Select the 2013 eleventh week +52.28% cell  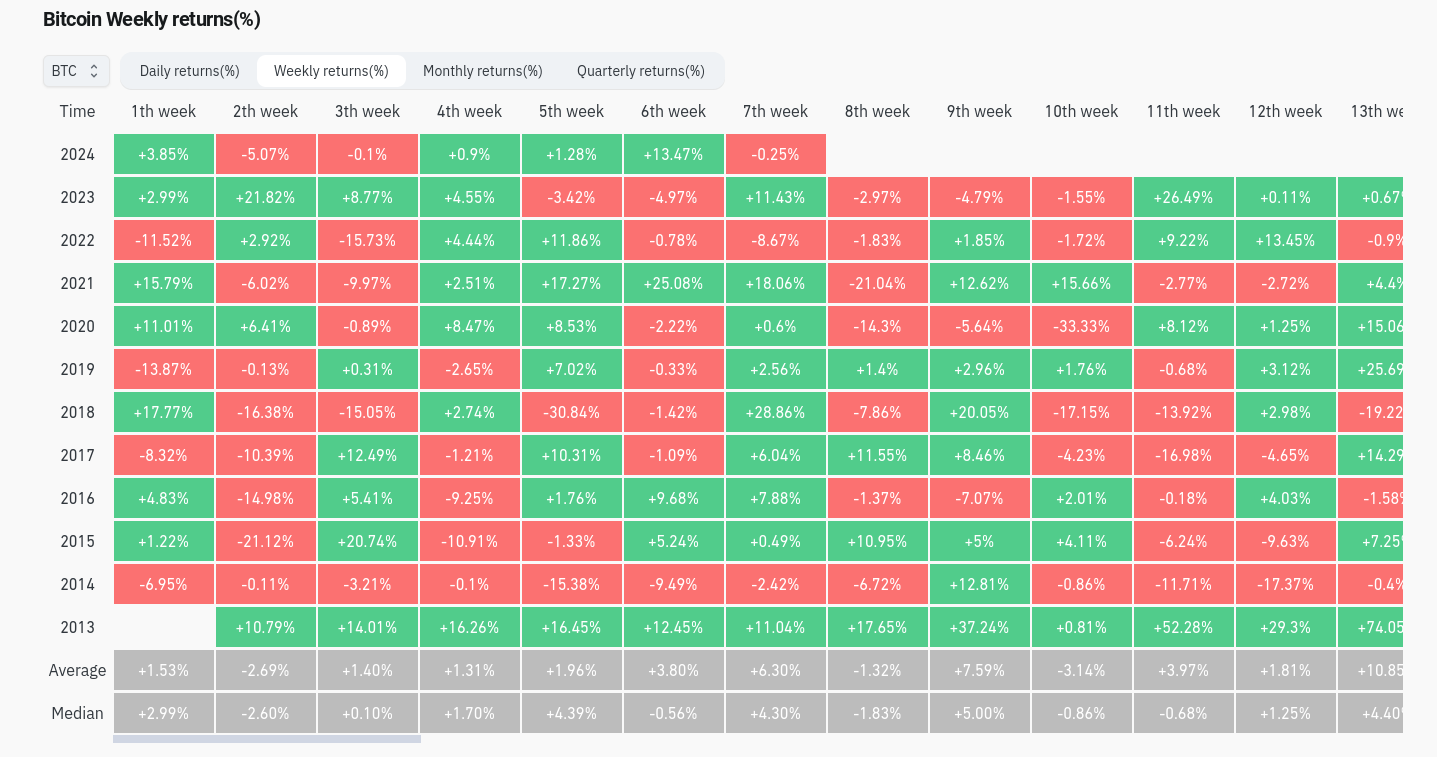[x=1184, y=627]
